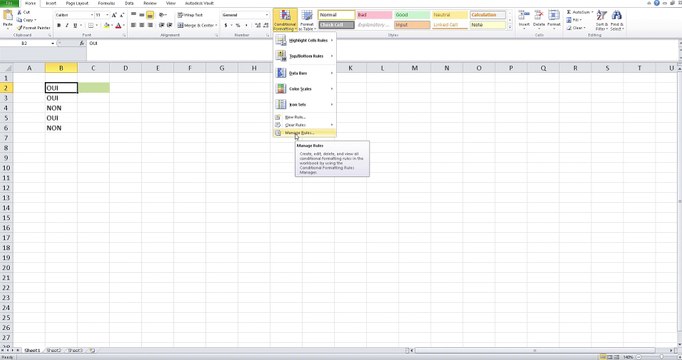Viewport: 682px width, 360px height.
Task: Apply the red font color
Action: click(118, 26)
